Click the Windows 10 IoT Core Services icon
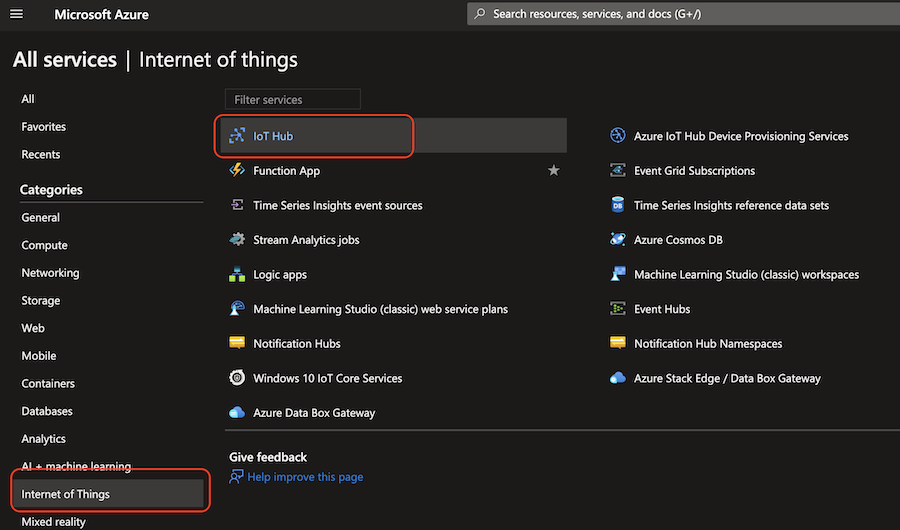The height and width of the screenshot is (530, 900). pos(237,378)
